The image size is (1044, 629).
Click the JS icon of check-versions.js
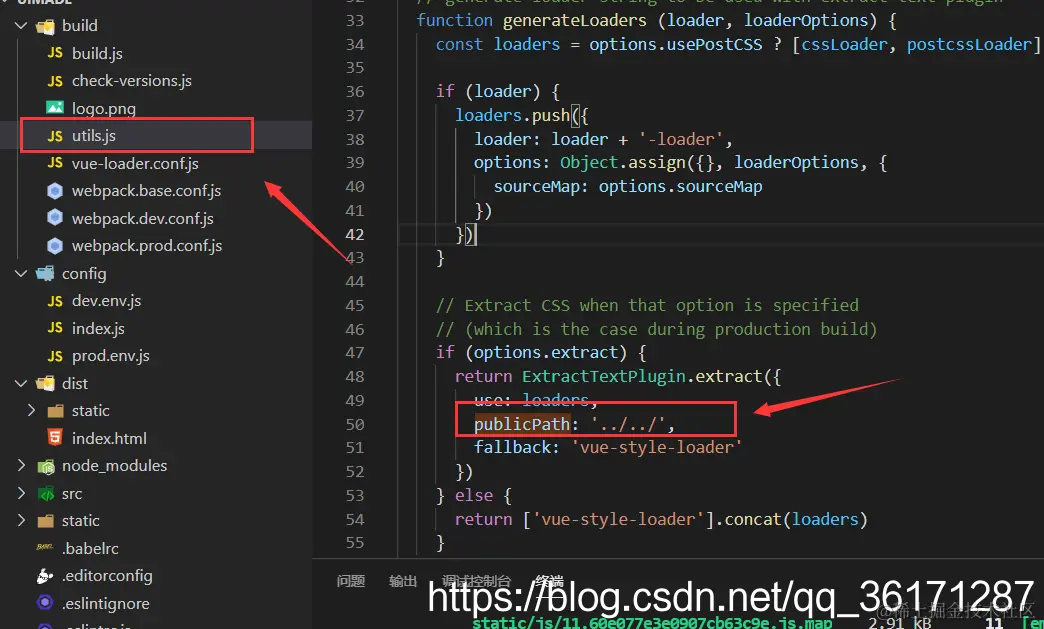coord(55,81)
